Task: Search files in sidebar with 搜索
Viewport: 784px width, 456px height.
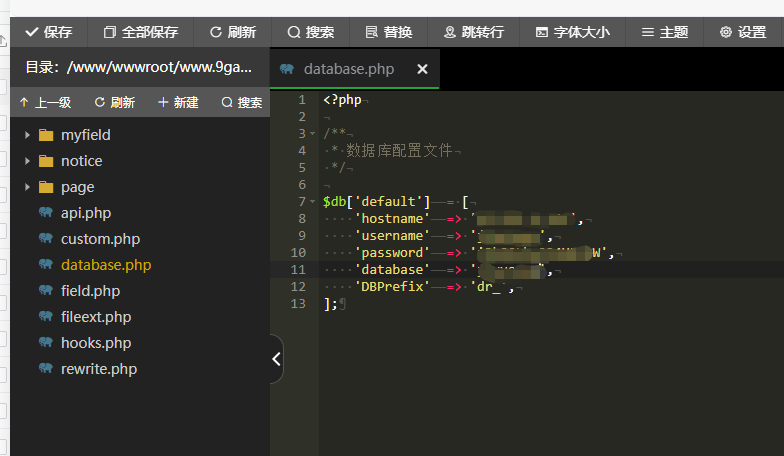Action: pos(241,103)
